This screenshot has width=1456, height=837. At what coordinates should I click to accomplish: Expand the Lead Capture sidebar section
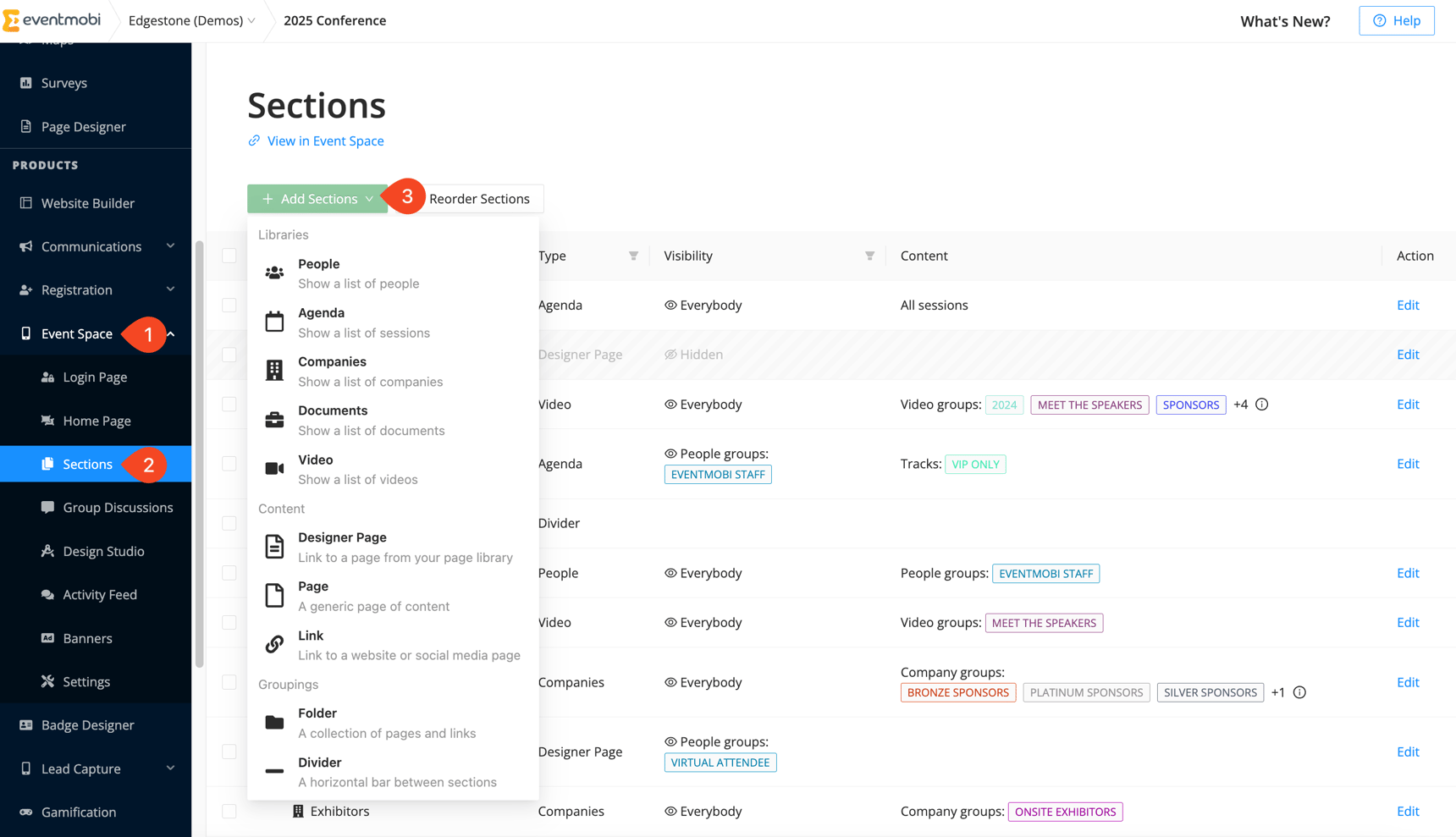click(x=80, y=768)
